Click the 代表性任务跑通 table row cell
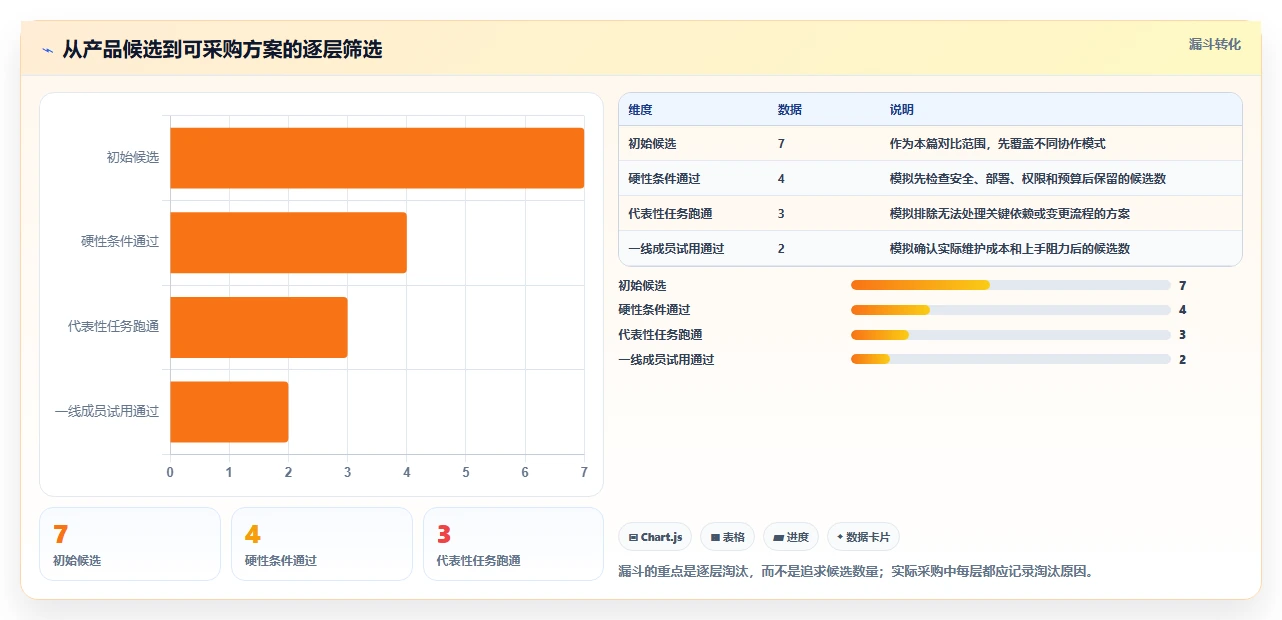Viewport: 1282px width, 620px height. tap(670, 214)
